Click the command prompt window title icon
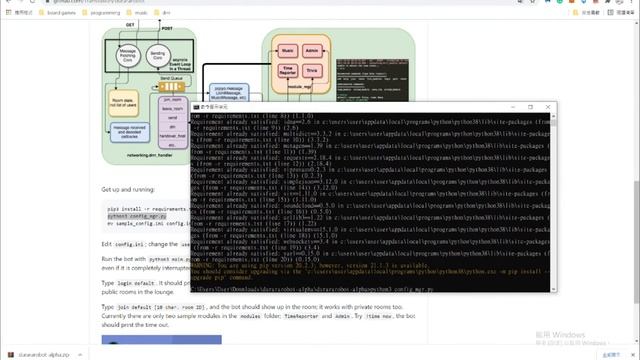Image resolution: width=640 pixels, height=360 pixels. pyautogui.click(x=196, y=107)
